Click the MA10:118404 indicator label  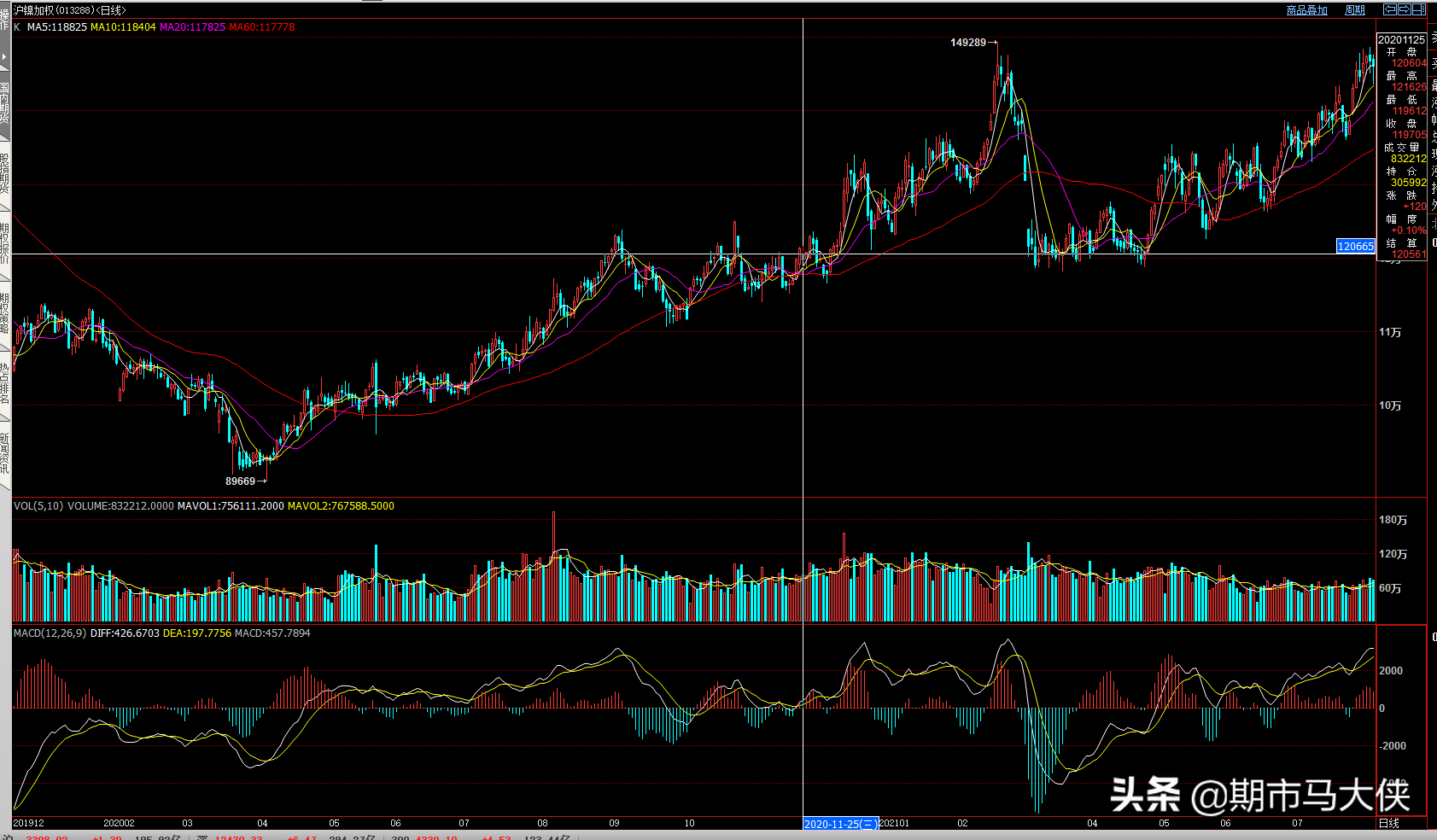point(123,27)
